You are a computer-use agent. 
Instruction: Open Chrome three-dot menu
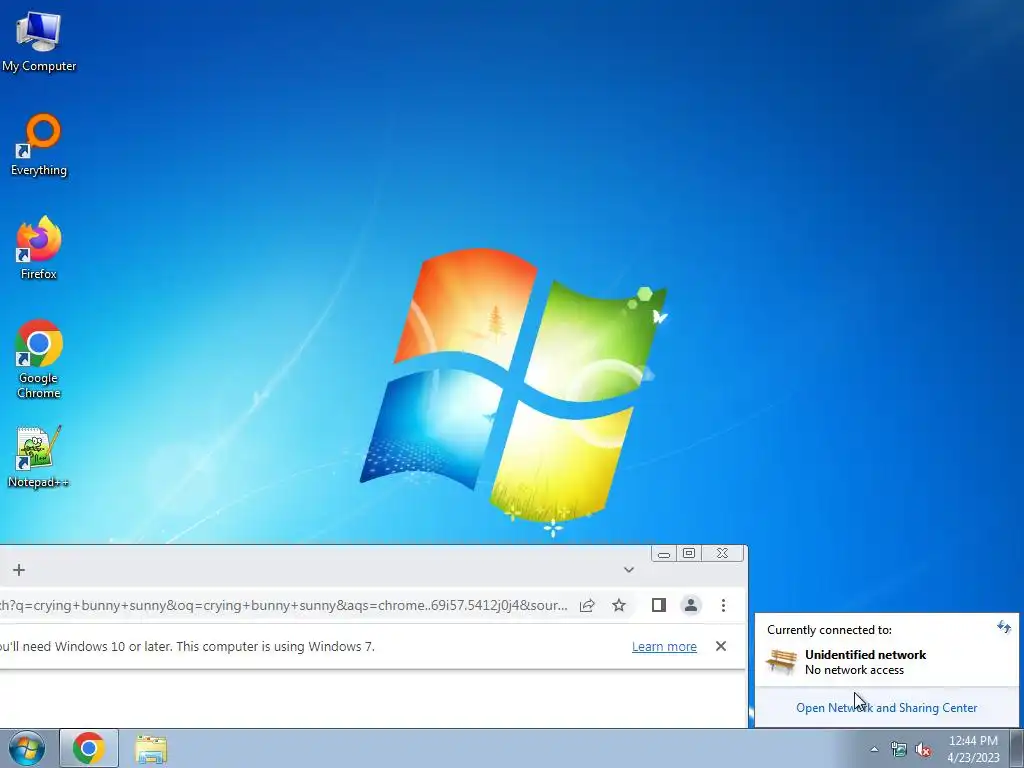coord(723,605)
